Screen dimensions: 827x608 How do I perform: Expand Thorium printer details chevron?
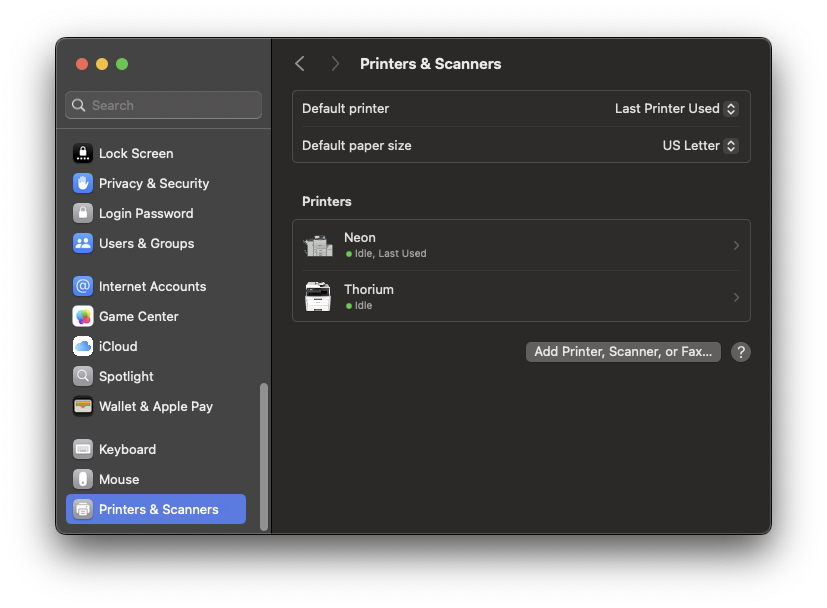point(736,297)
